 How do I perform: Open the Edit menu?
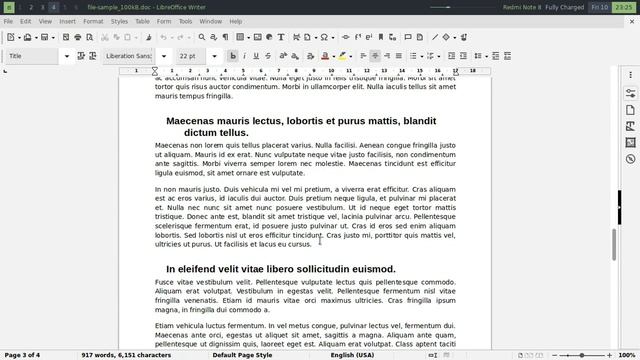[25, 21]
